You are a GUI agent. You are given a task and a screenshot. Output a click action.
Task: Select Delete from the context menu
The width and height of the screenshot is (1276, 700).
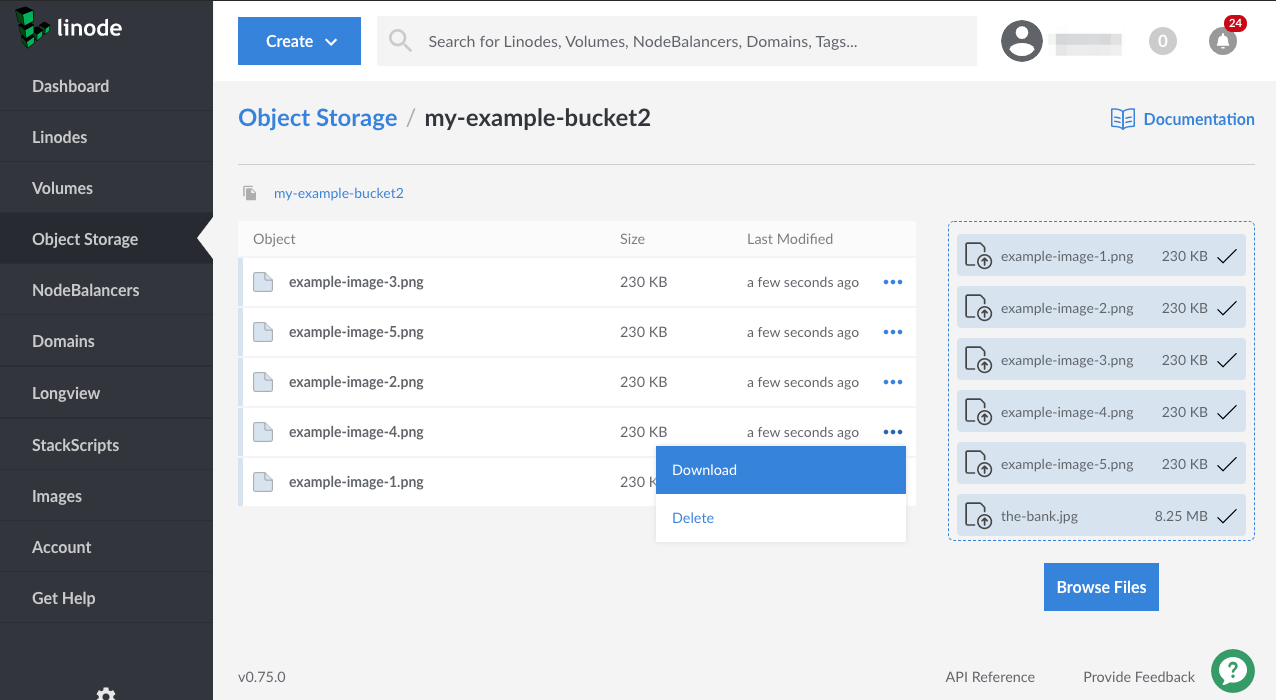pyautogui.click(x=694, y=518)
